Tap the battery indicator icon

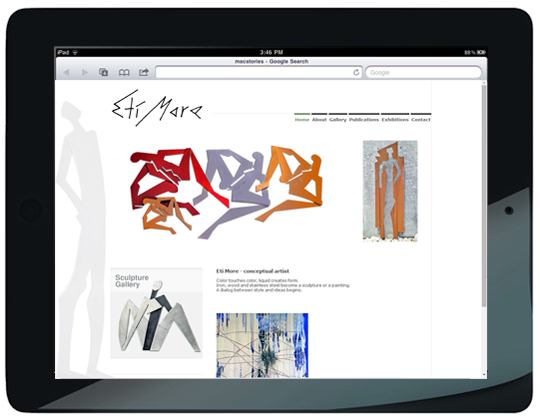tap(481, 52)
